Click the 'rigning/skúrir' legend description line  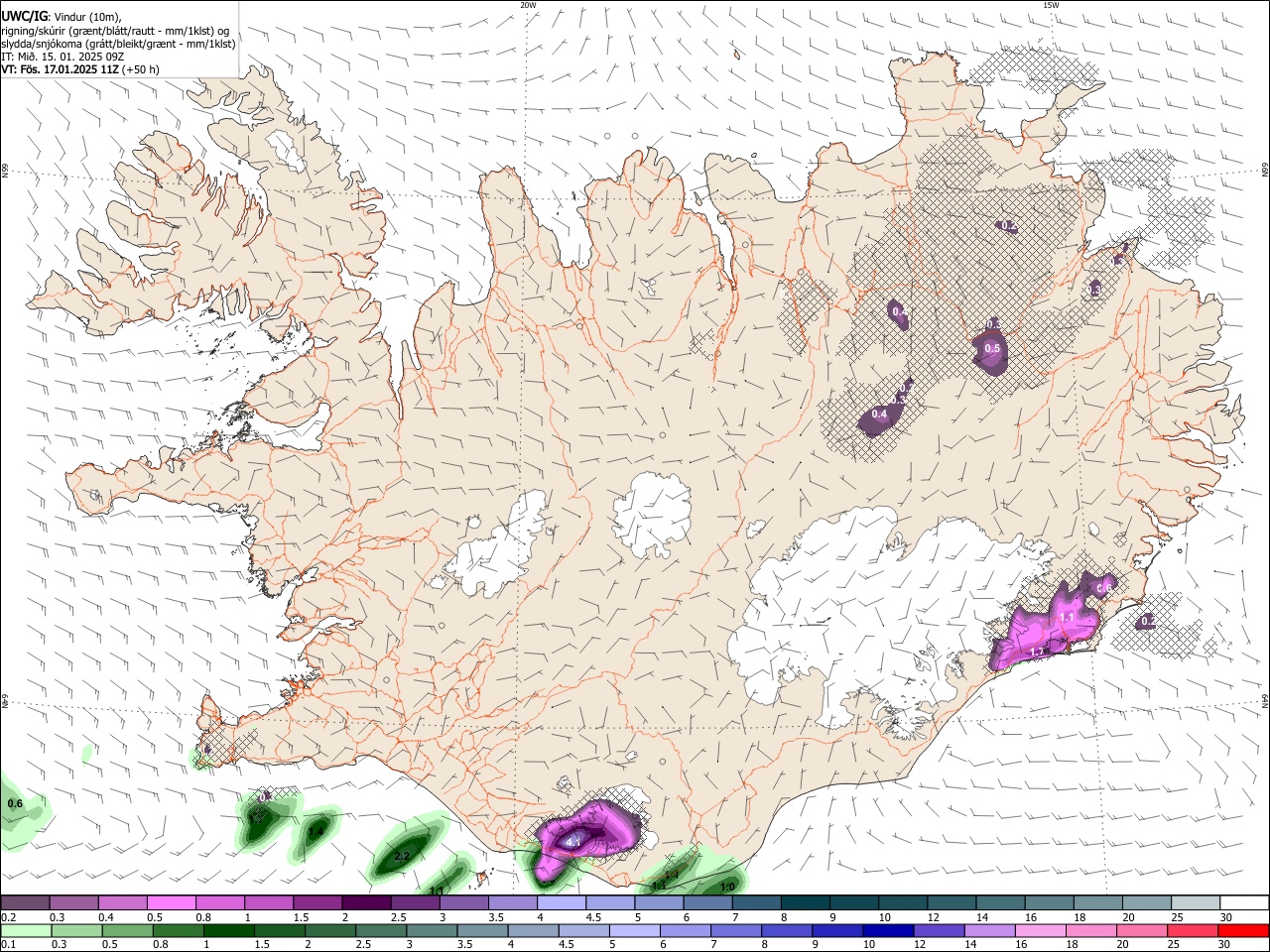(115, 31)
